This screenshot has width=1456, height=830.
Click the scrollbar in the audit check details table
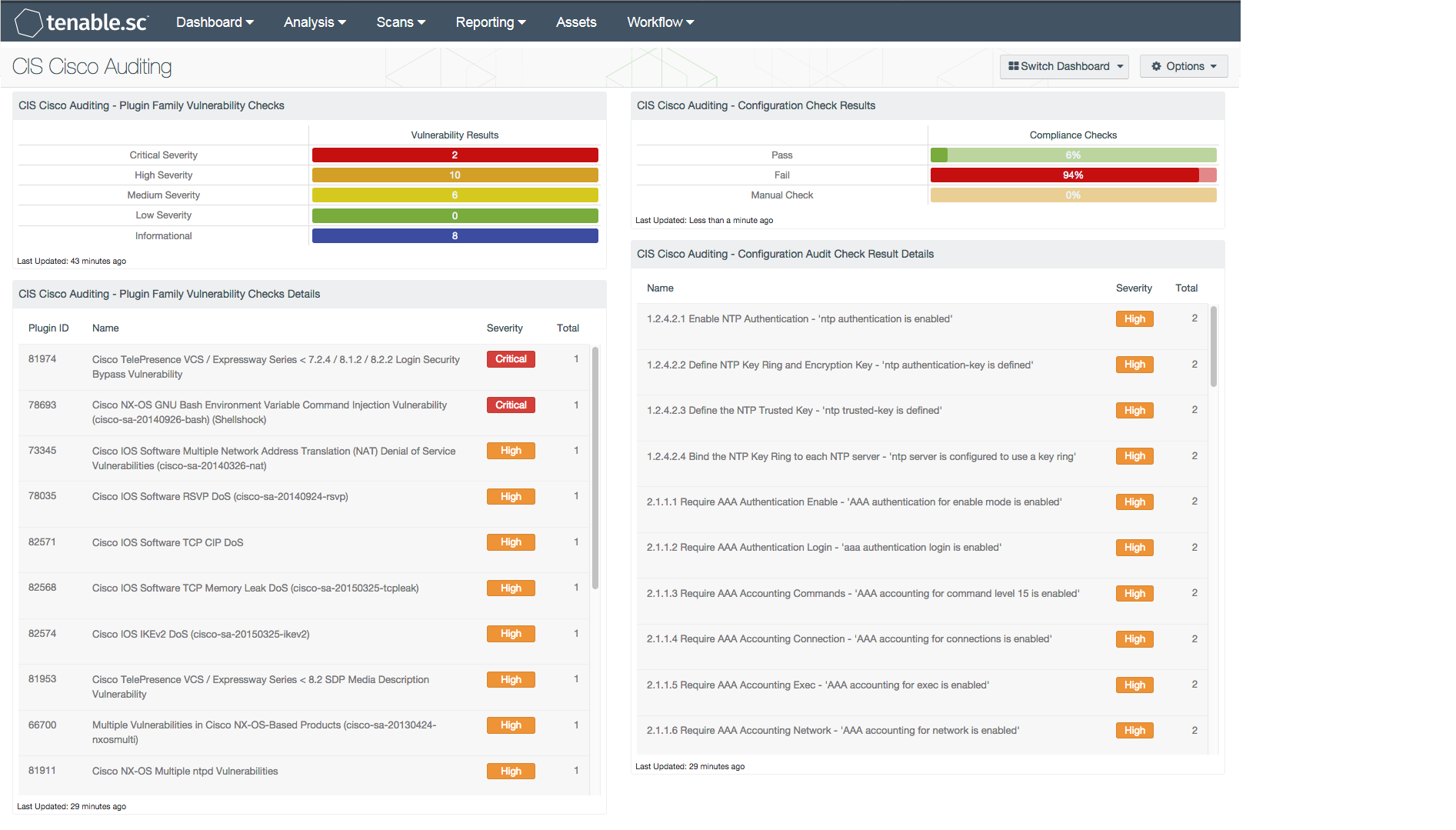[x=1214, y=346]
